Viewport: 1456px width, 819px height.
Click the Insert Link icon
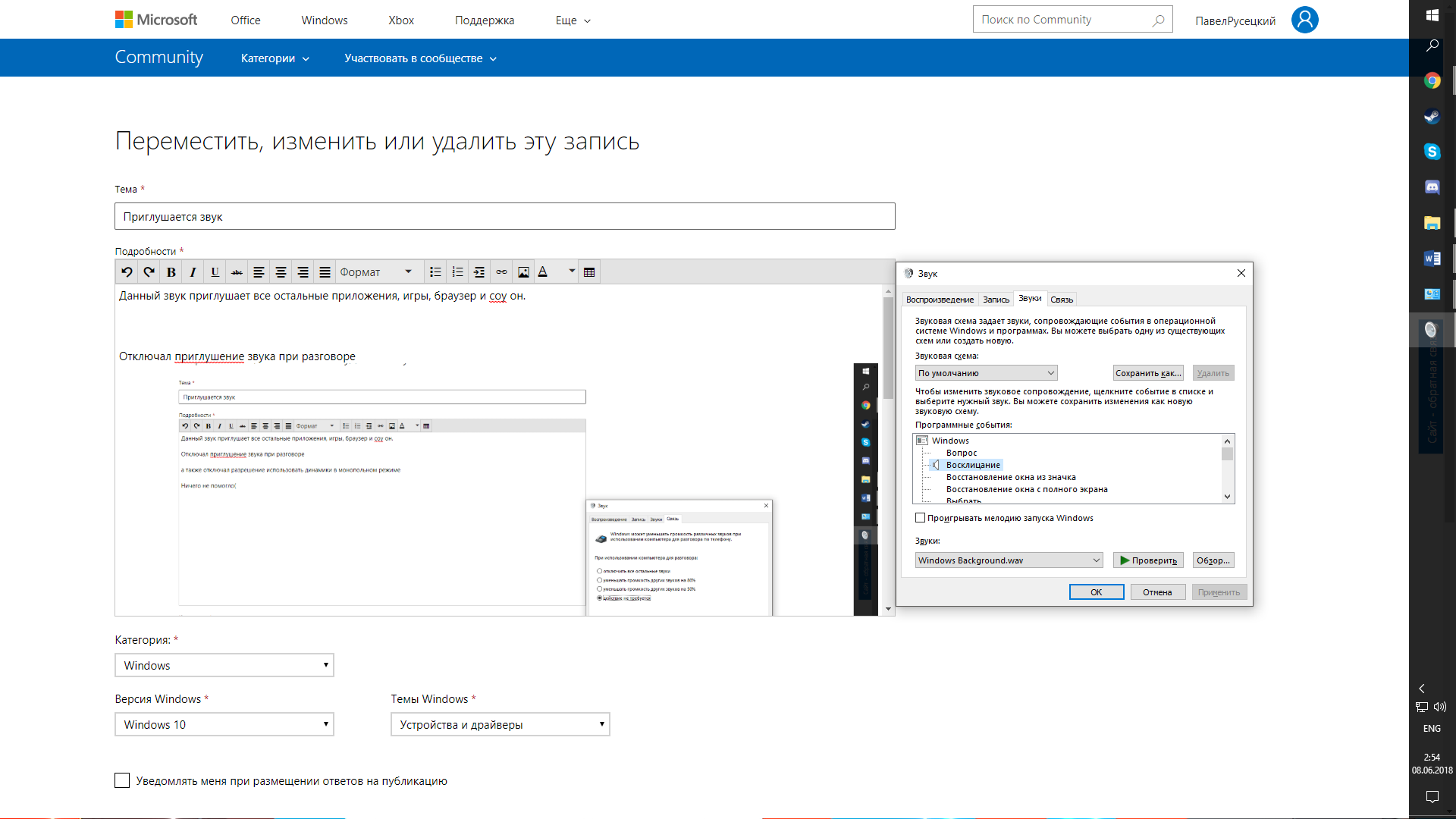tap(502, 272)
